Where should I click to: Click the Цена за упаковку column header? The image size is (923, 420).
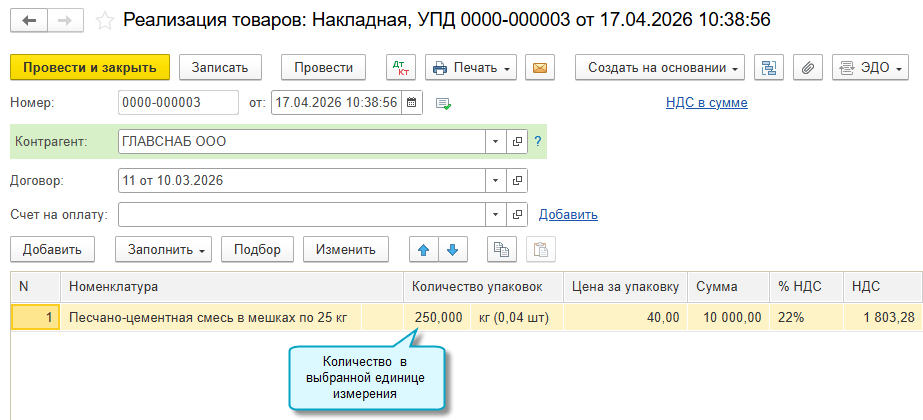point(626,287)
